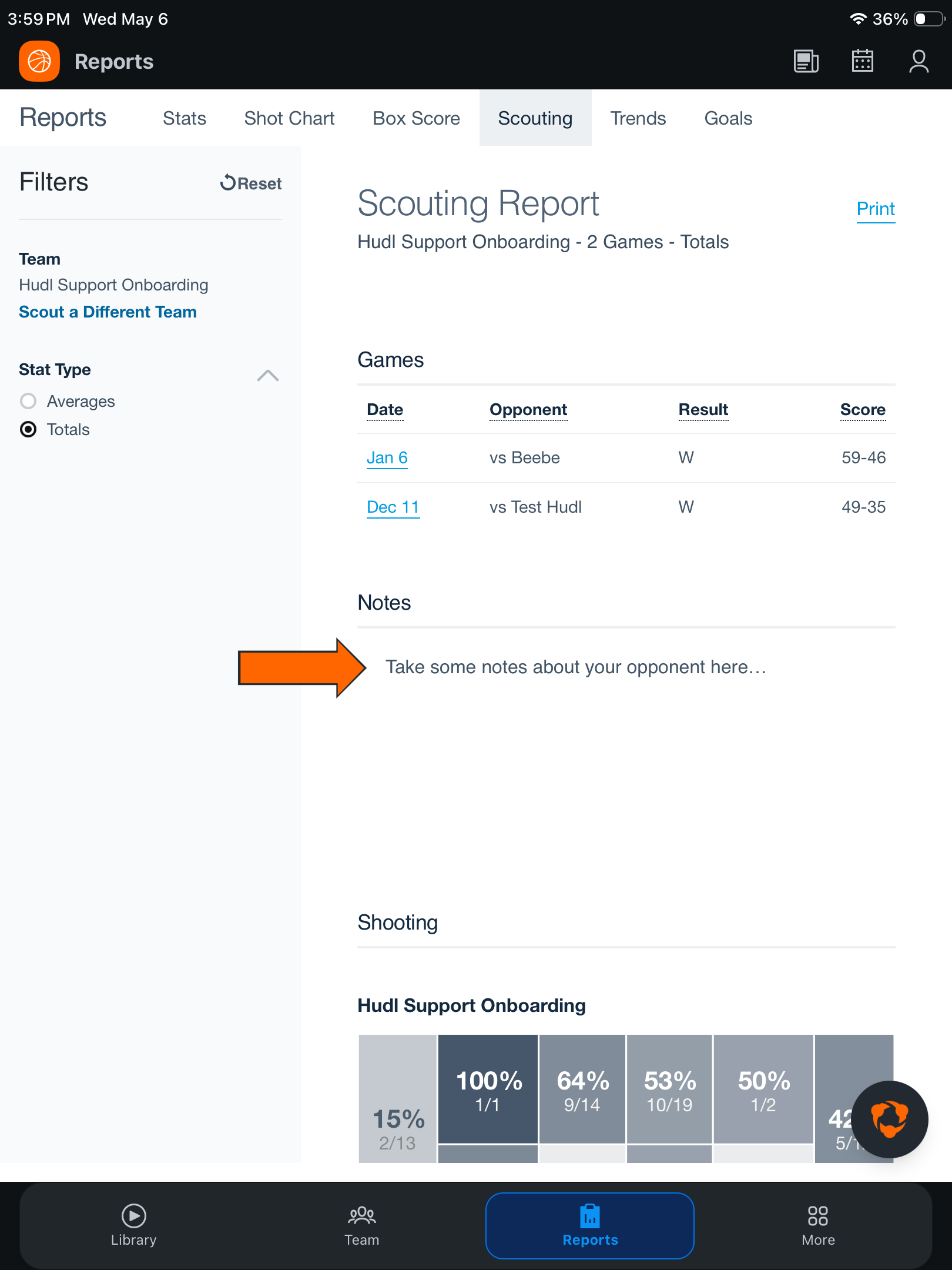Image resolution: width=952 pixels, height=1270 pixels.
Task: Click the vs Test Hudl opponent cell
Action: (x=535, y=507)
